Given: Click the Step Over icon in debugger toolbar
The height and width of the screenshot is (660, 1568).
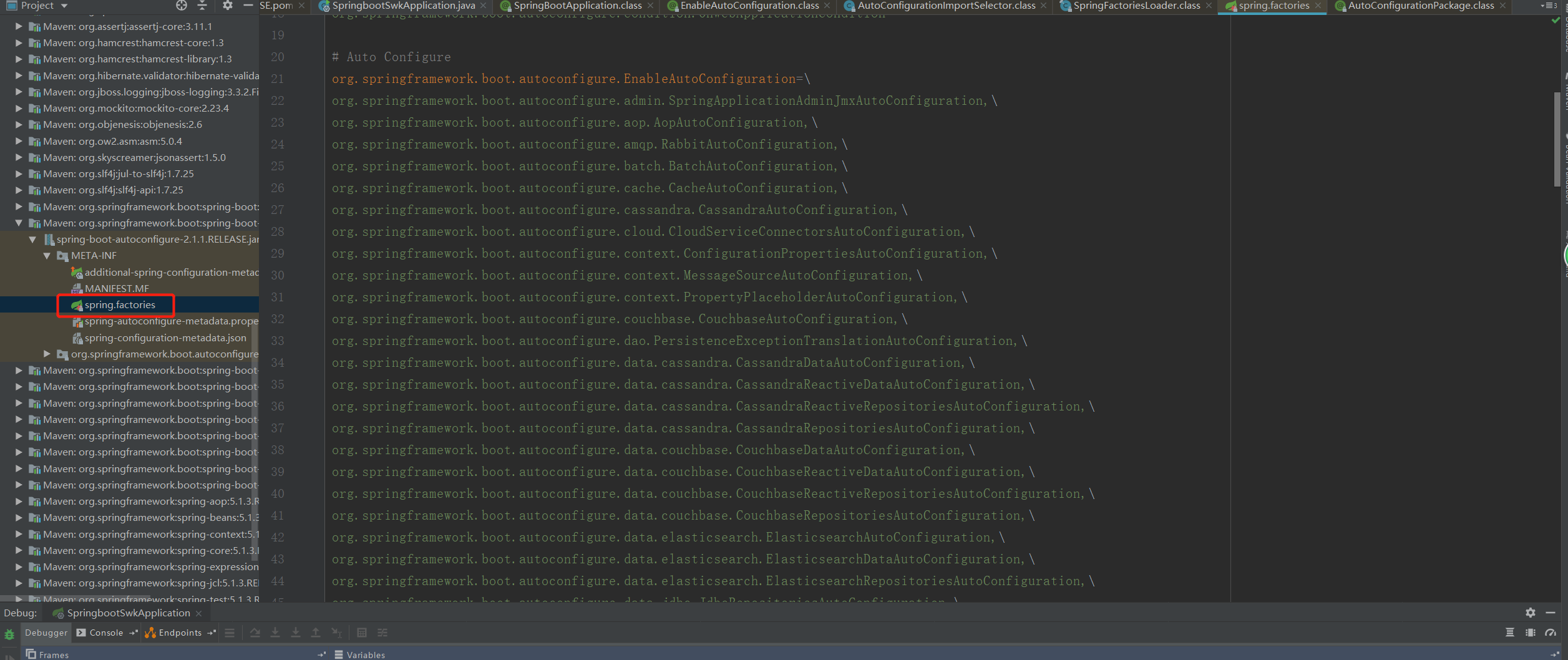Looking at the screenshot, I should click(255, 633).
